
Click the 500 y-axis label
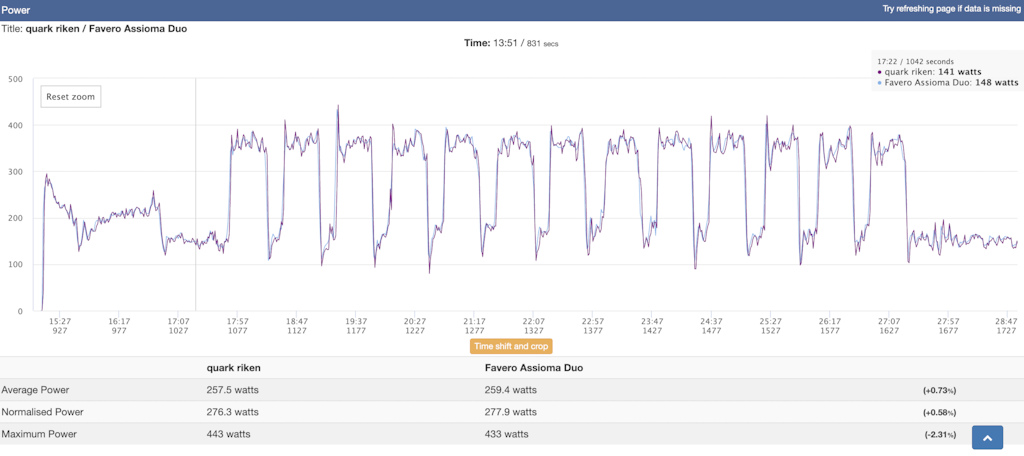[14, 79]
